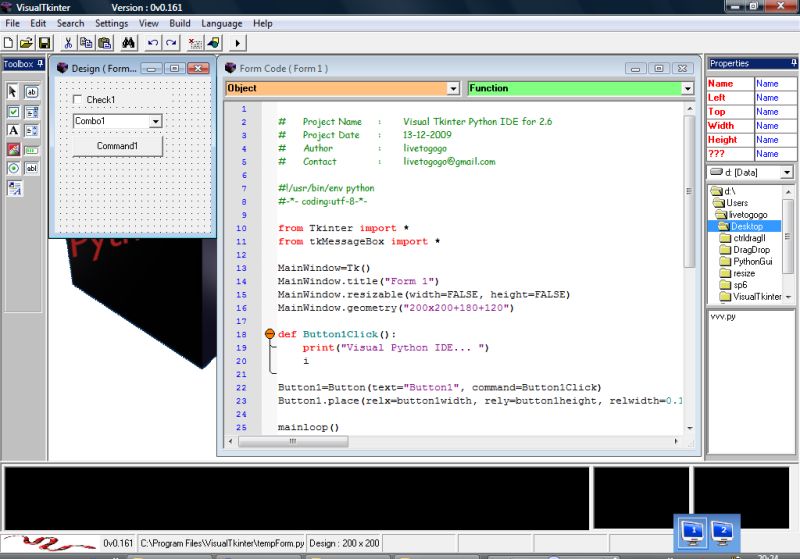The height and width of the screenshot is (559, 800).
Task: Select the ctrldragll folder
Action: point(743,238)
